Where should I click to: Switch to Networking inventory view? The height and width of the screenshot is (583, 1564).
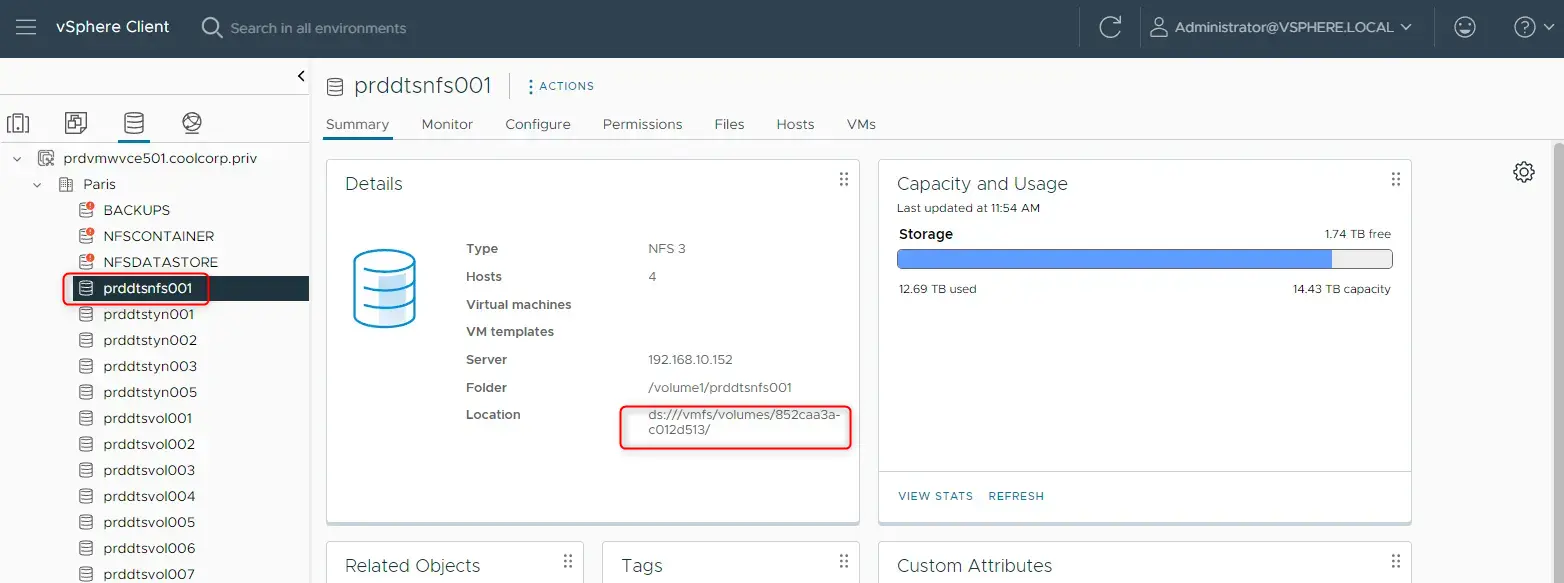192,123
